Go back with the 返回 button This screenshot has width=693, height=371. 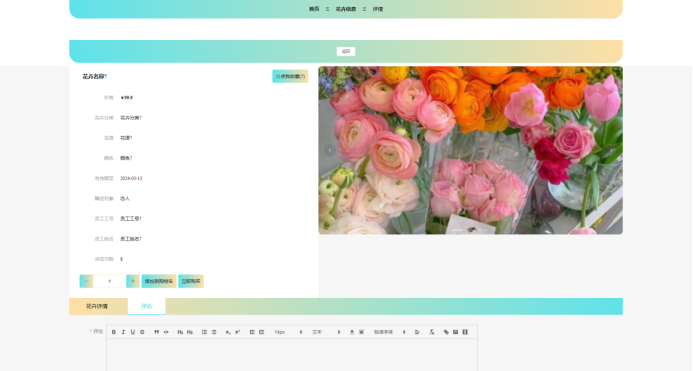coord(346,51)
